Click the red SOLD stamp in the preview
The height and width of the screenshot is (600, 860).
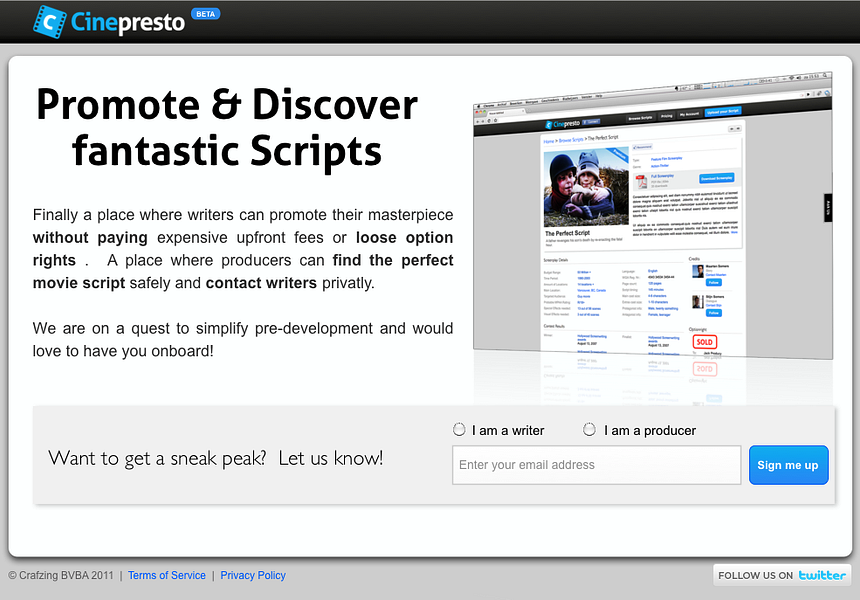click(x=706, y=341)
